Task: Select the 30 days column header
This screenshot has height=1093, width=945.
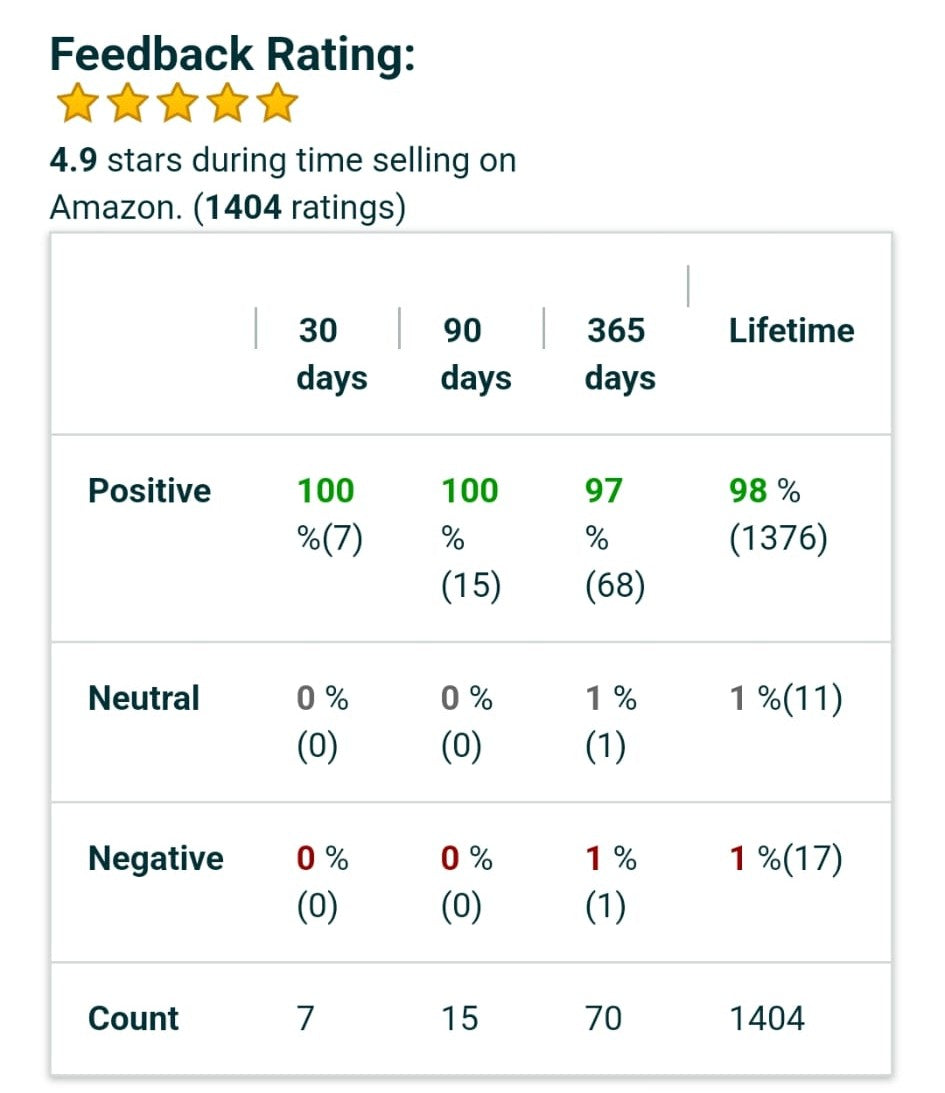Action: point(331,354)
